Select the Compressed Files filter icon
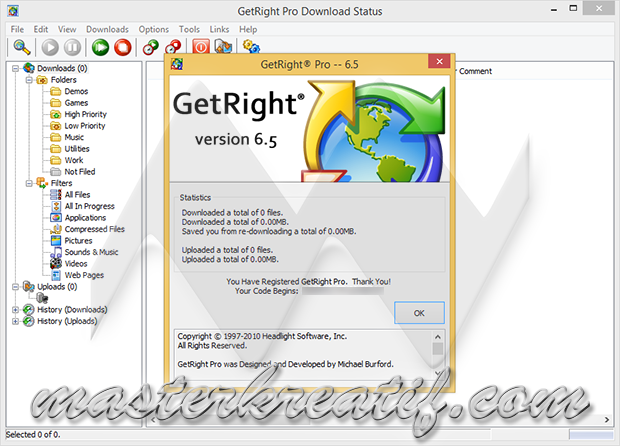Viewport: 620px width, 446px height. [56, 229]
